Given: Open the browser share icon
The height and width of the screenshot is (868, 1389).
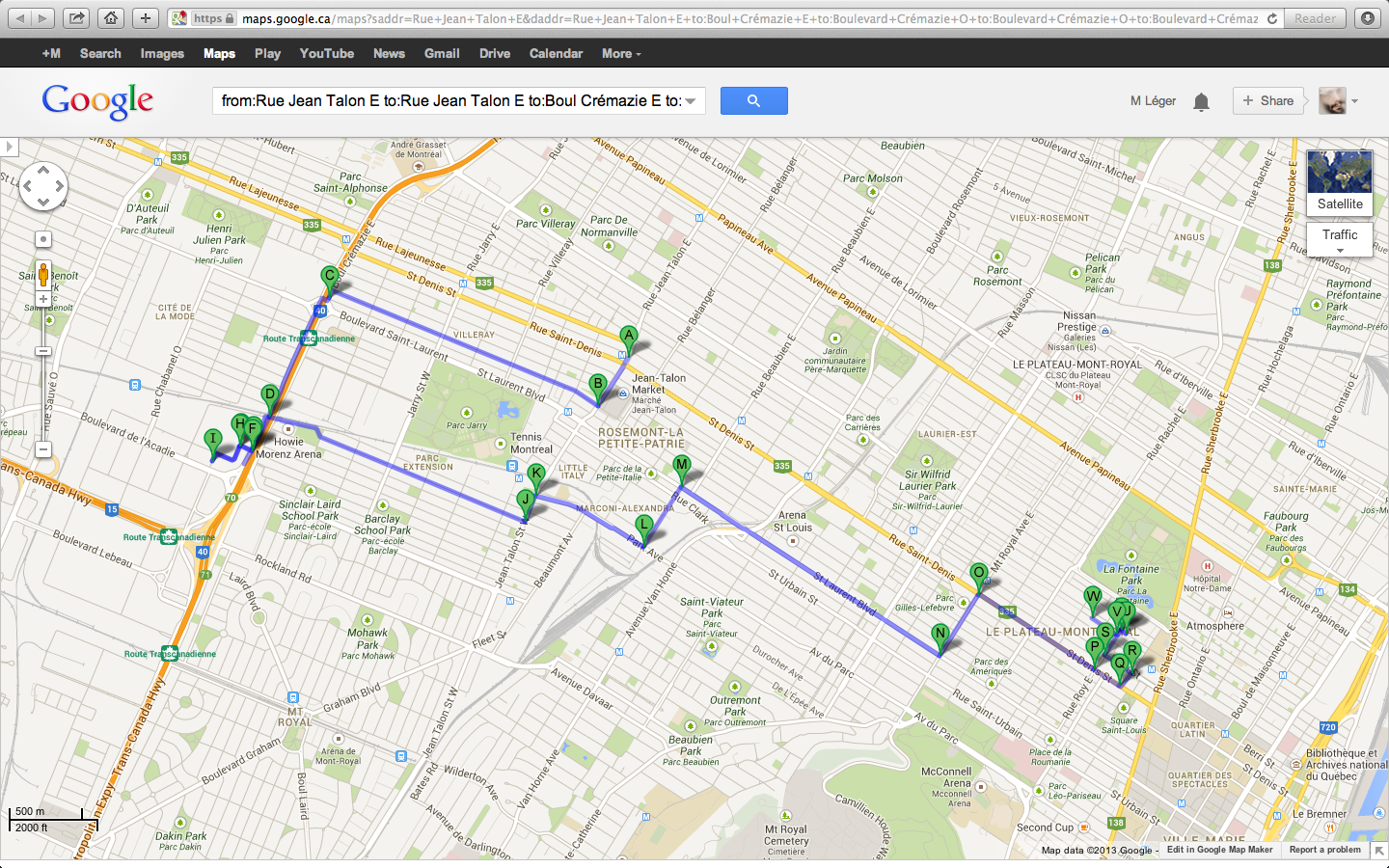Looking at the screenshot, I should click(77, 18).
